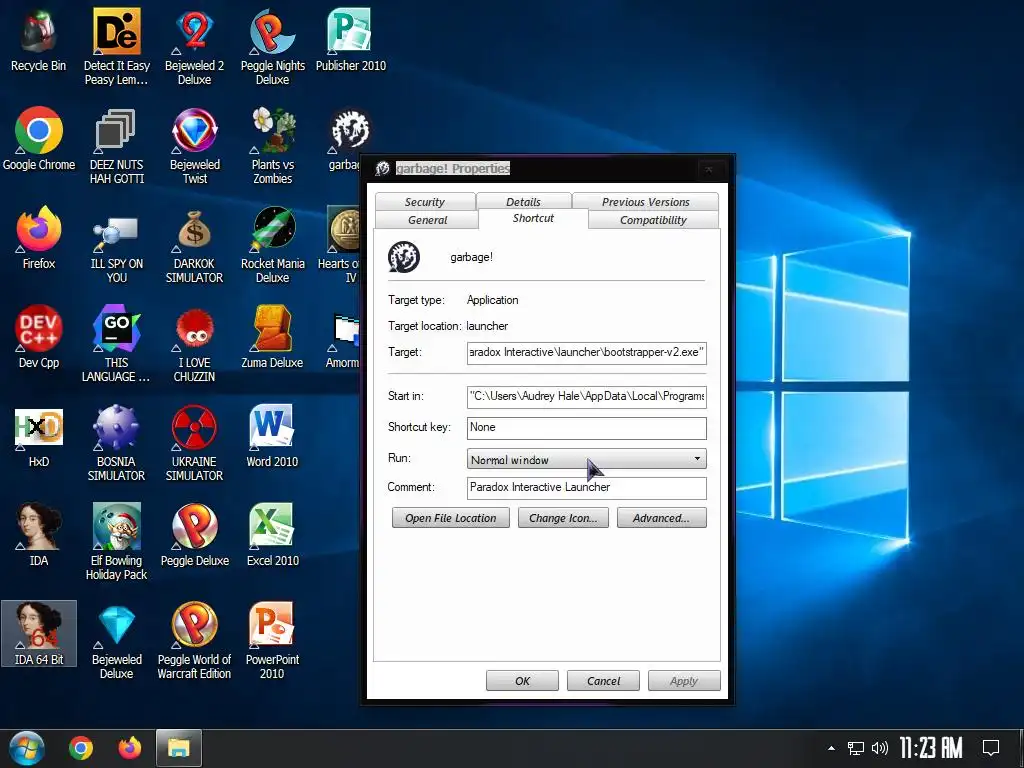Switch to the Compatibility tab
Screen dimensions: 1024x768
(653, 220)
